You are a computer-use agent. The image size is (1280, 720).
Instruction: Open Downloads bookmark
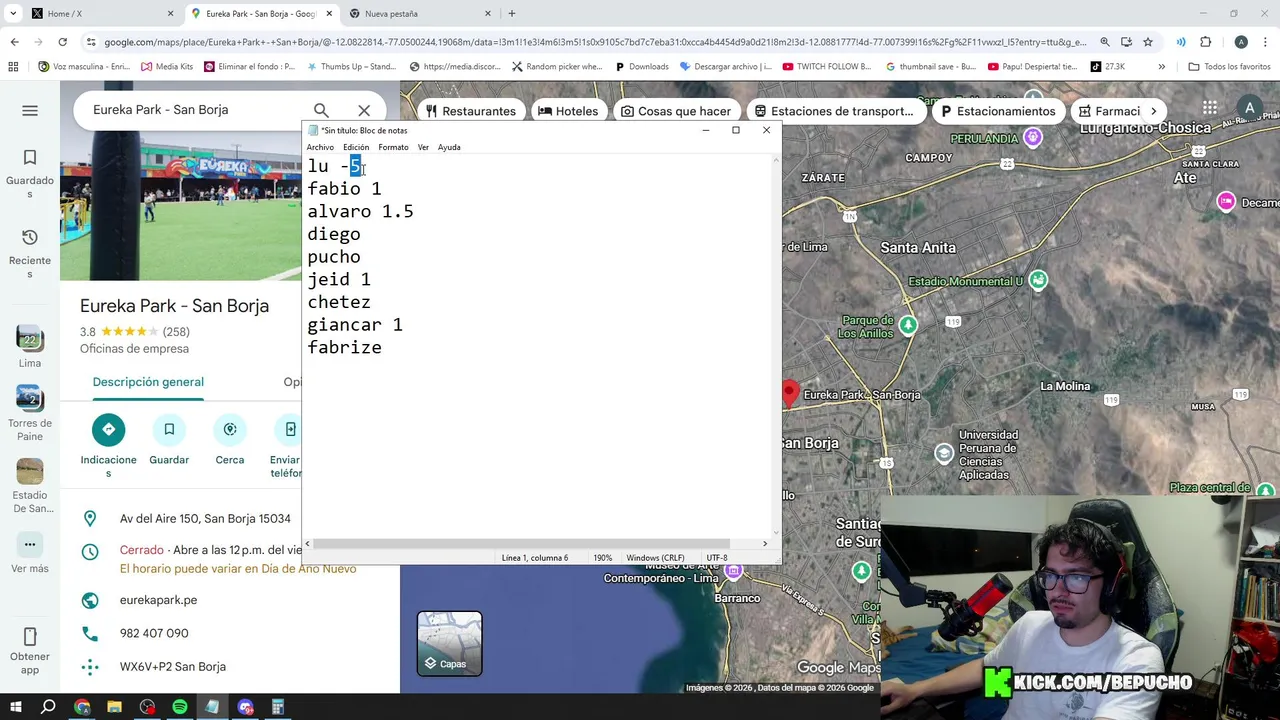641,67
